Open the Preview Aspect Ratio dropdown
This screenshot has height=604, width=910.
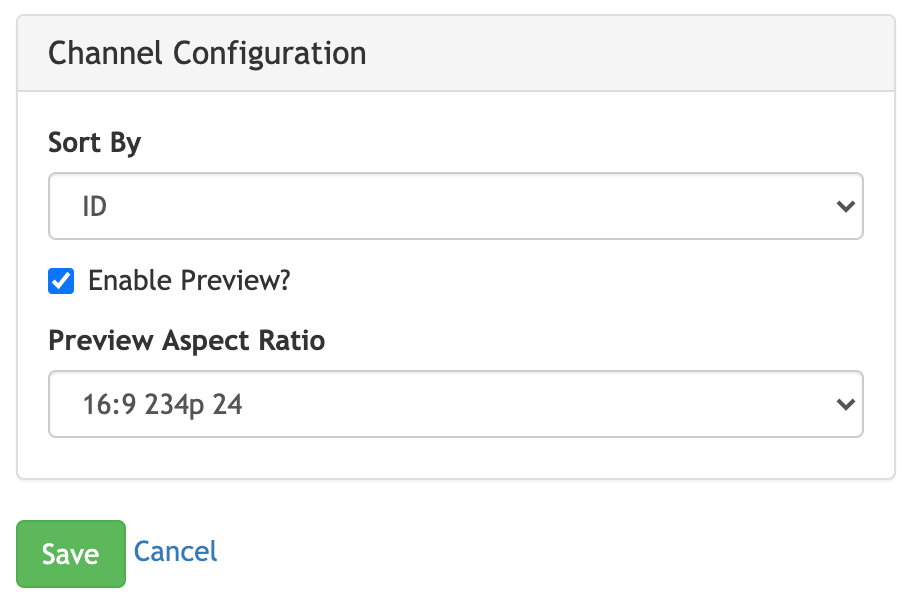tap(455, 405)
